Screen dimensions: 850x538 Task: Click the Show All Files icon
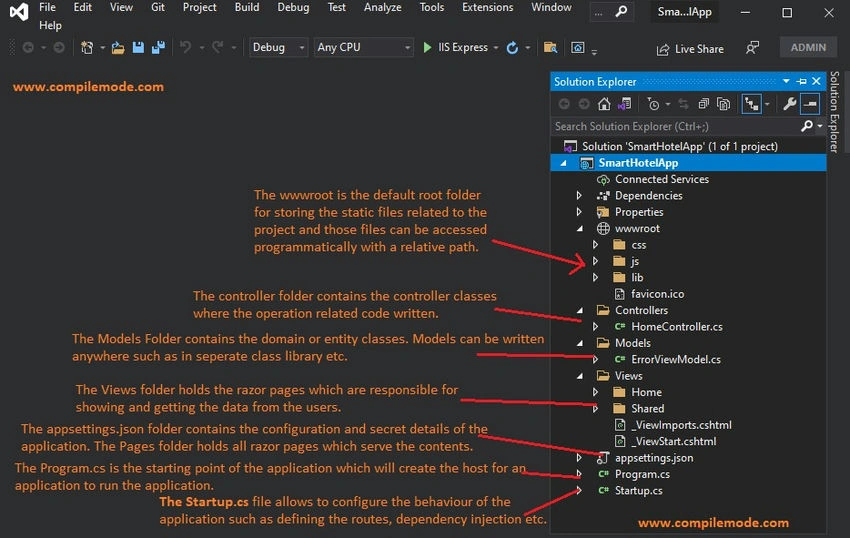click(723, 104)
